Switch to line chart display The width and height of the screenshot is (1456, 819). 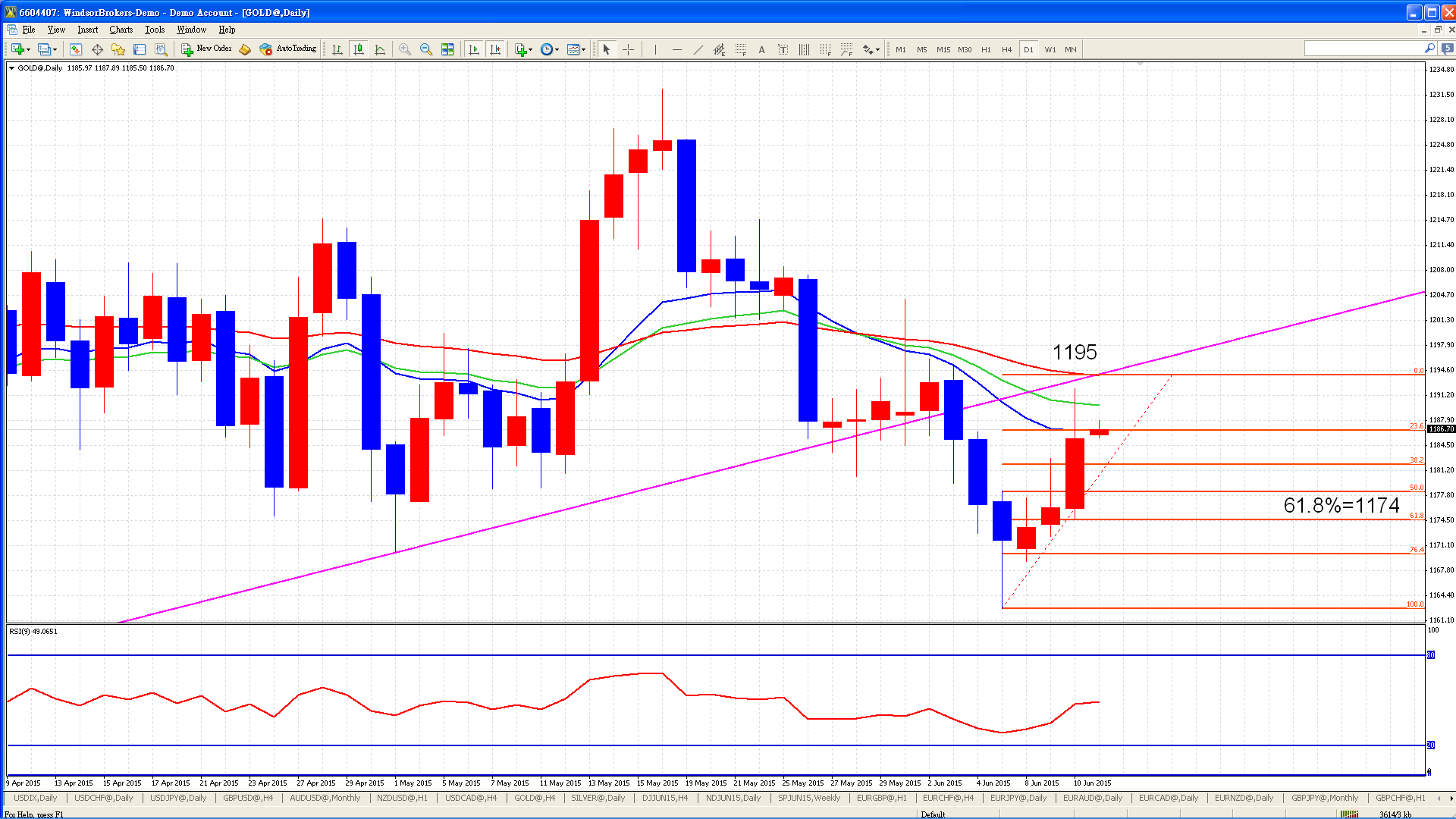(380, 49)
